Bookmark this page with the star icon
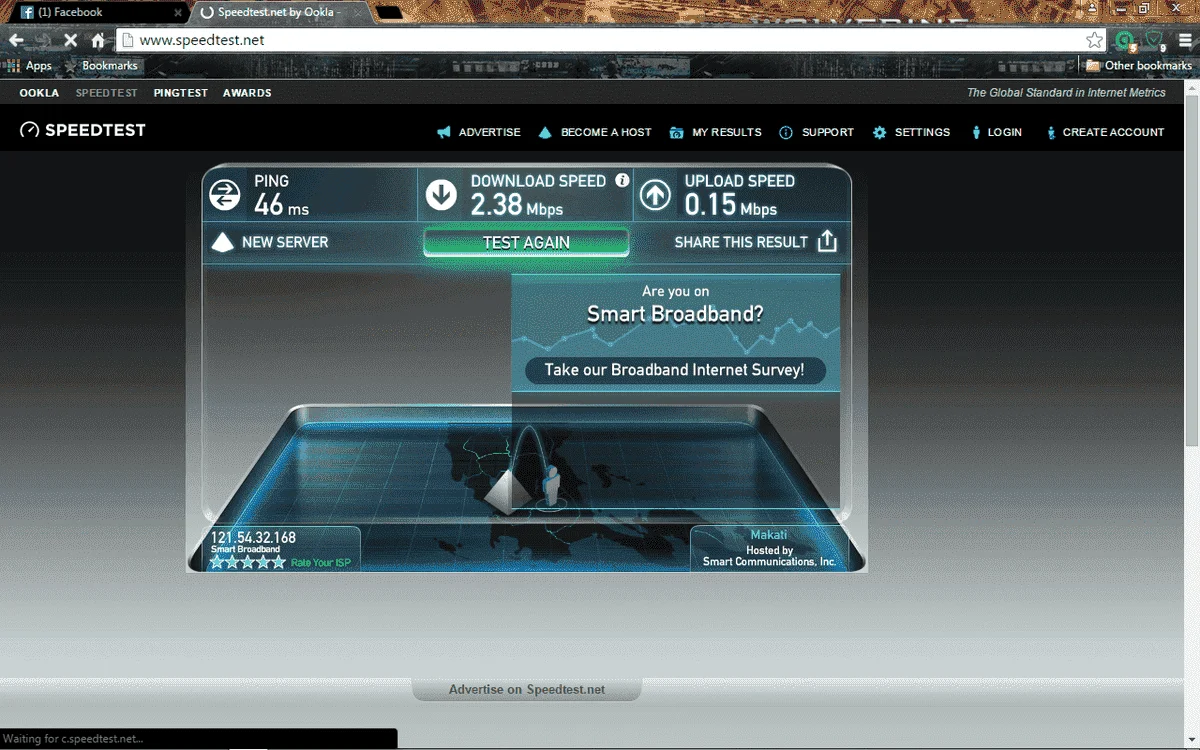 pyautogui.click(x=1095, y=40)
